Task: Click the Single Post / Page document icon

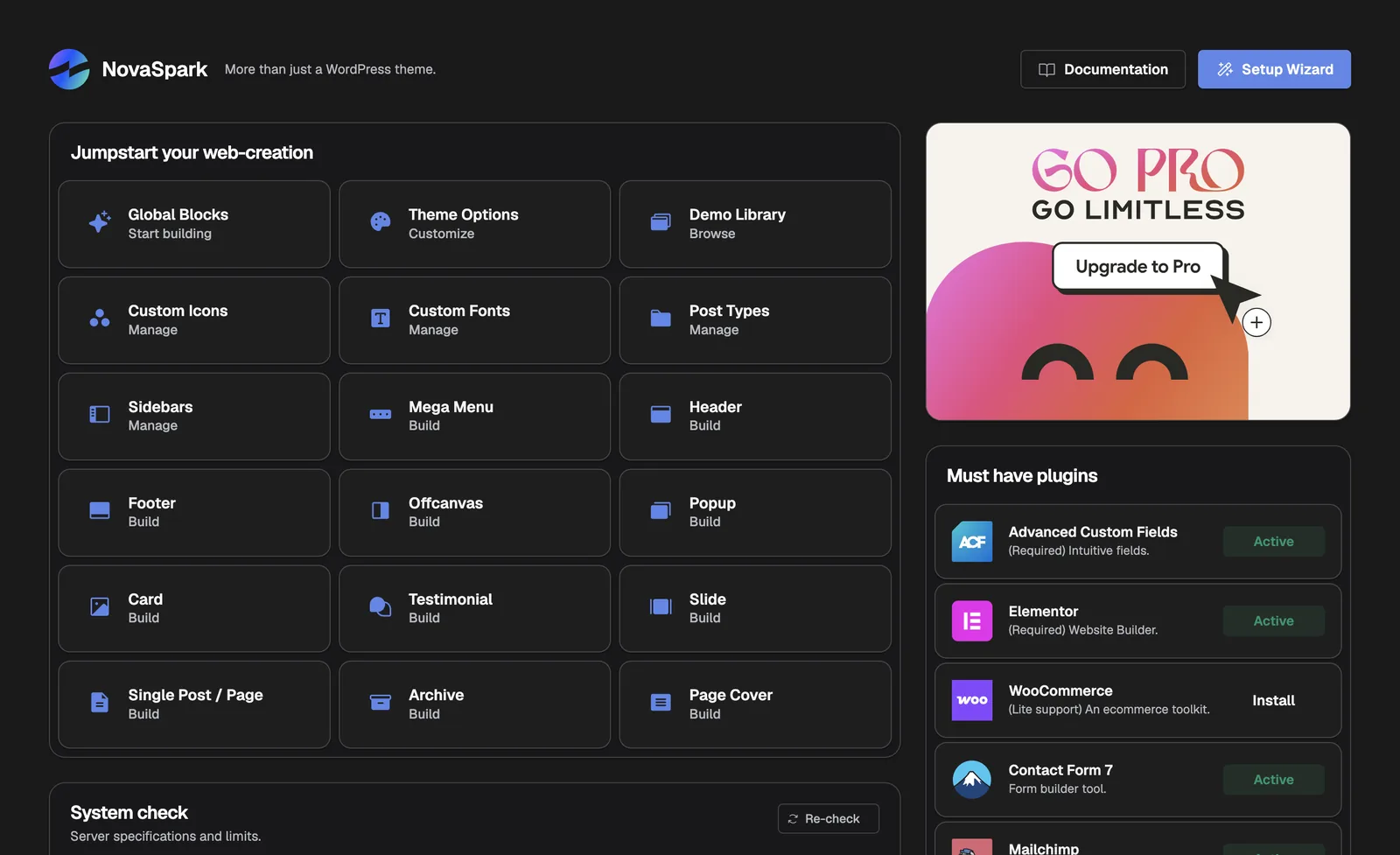Action: [100, 703]
